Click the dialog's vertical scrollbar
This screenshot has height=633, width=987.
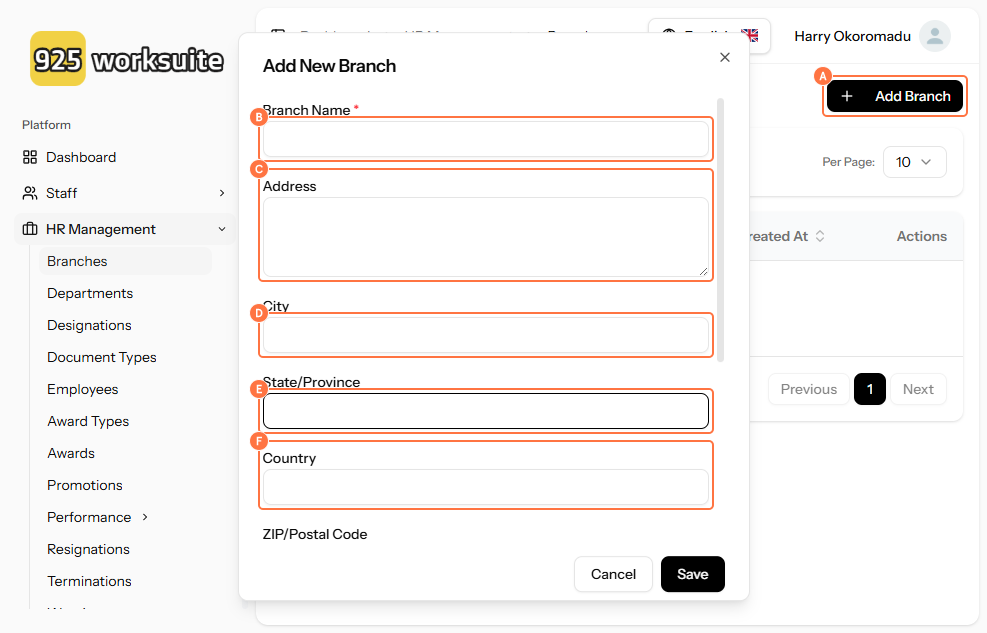[x=721, y=230]
